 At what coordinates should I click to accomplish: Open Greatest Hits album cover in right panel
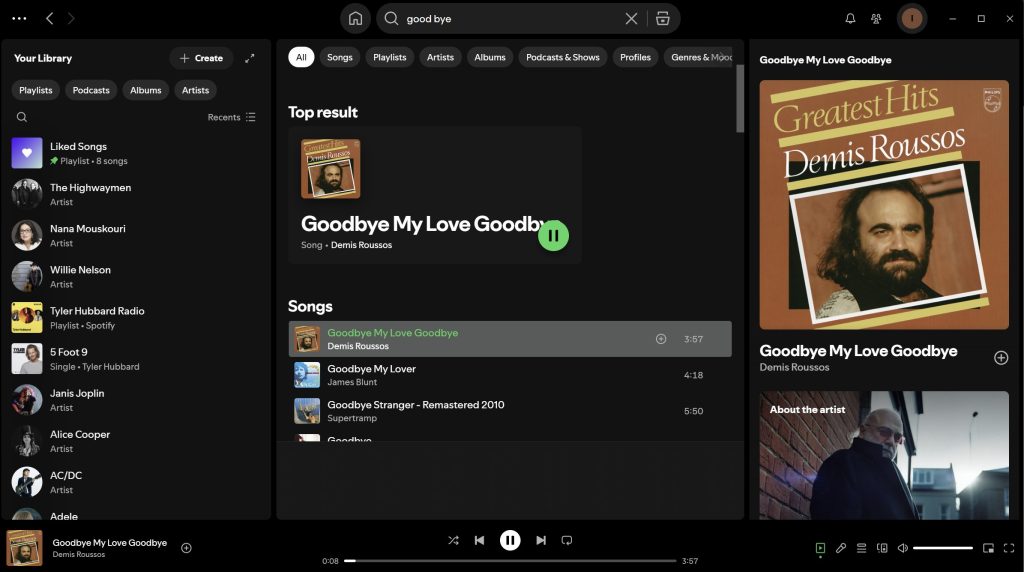(884, 204)
